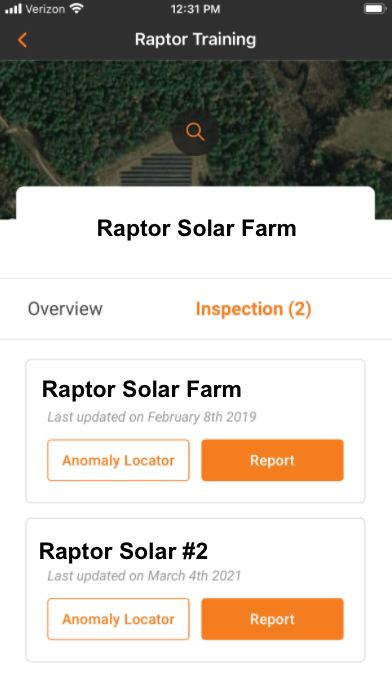Select the Raptor Solar #2 inspection card title

123,551
